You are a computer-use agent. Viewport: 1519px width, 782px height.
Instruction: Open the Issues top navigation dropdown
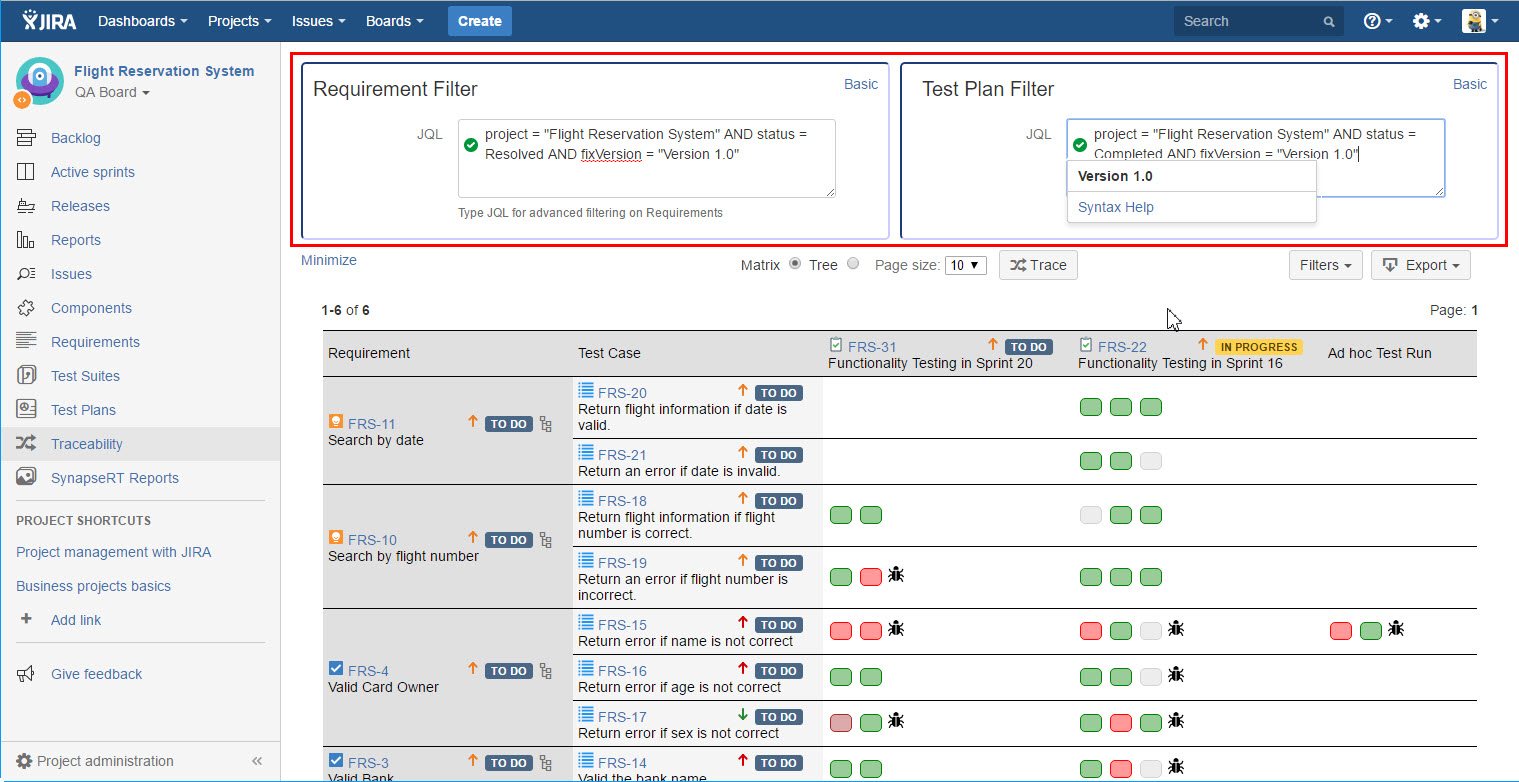[319, 21]
